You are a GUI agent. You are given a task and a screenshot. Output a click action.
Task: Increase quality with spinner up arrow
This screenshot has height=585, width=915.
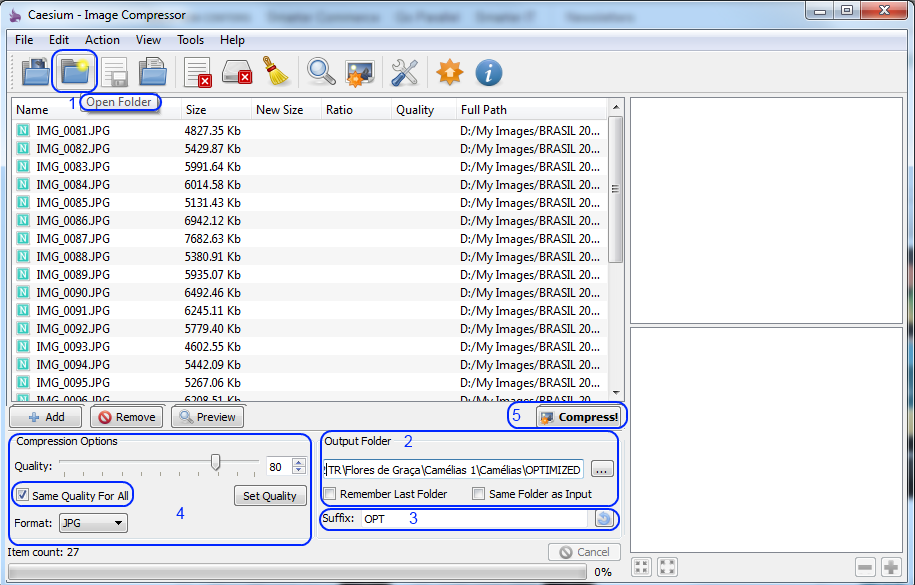(299, 462)
